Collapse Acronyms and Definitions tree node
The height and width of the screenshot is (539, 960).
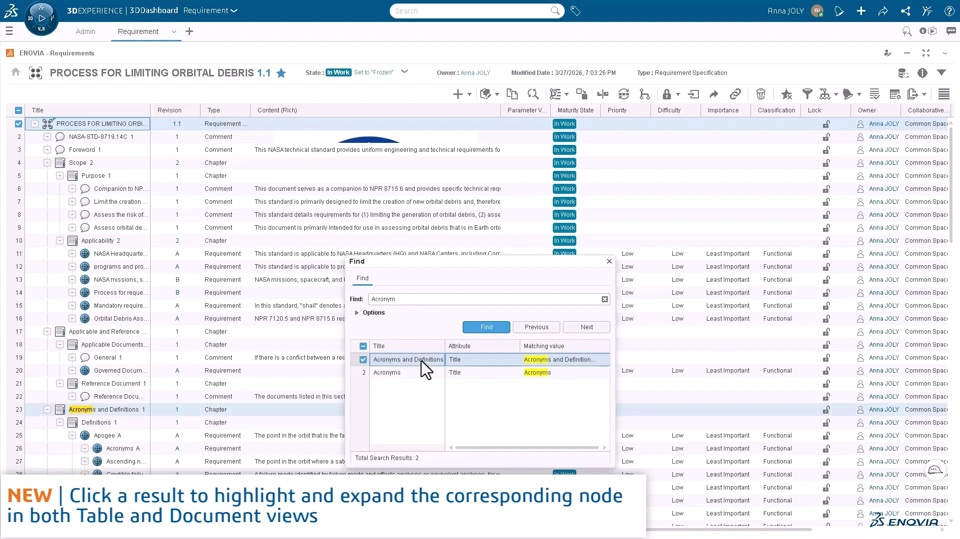coord(47,409)
